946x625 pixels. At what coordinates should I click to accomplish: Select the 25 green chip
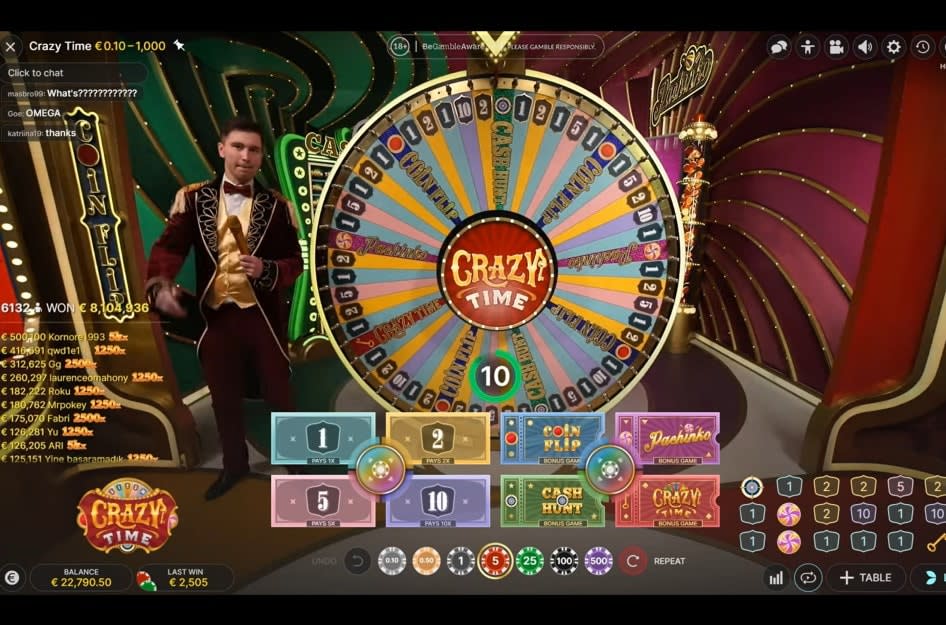(x=530, y=561)
